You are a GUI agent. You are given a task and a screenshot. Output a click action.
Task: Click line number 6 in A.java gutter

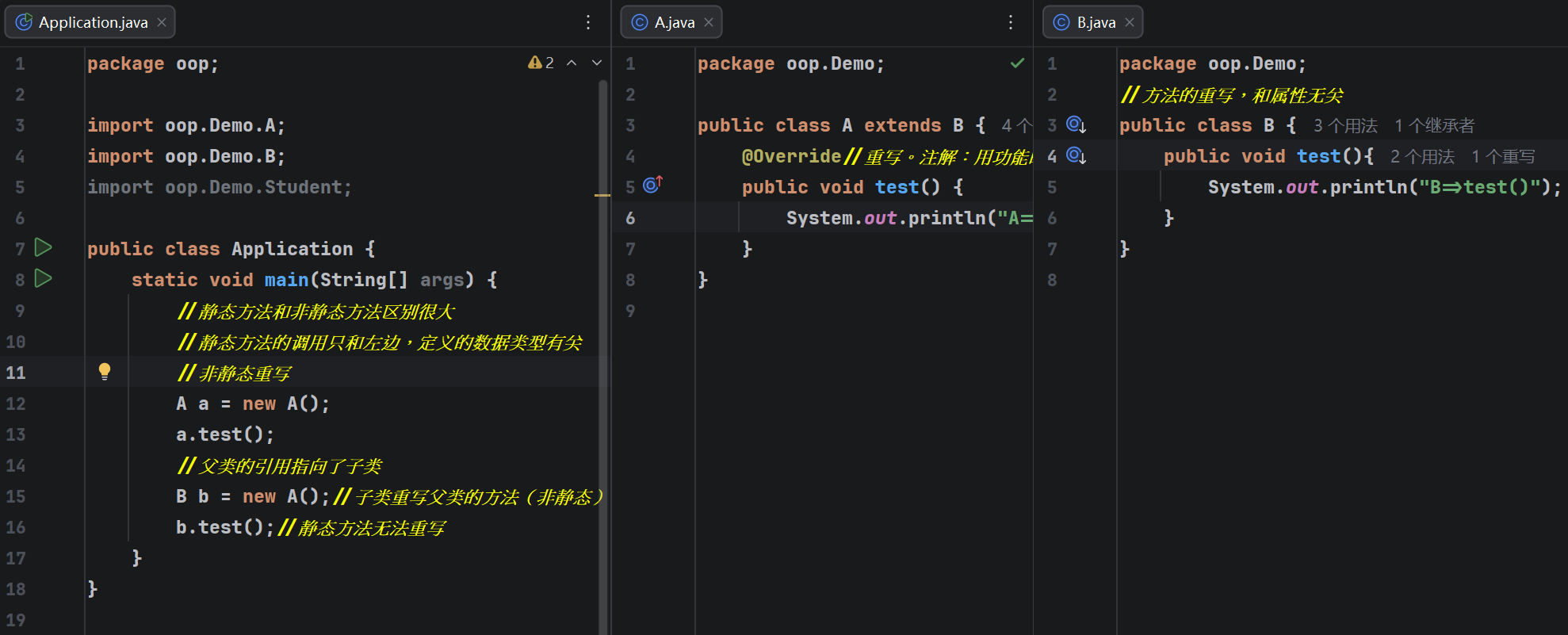pyautogui.click(x=630, y=218)
